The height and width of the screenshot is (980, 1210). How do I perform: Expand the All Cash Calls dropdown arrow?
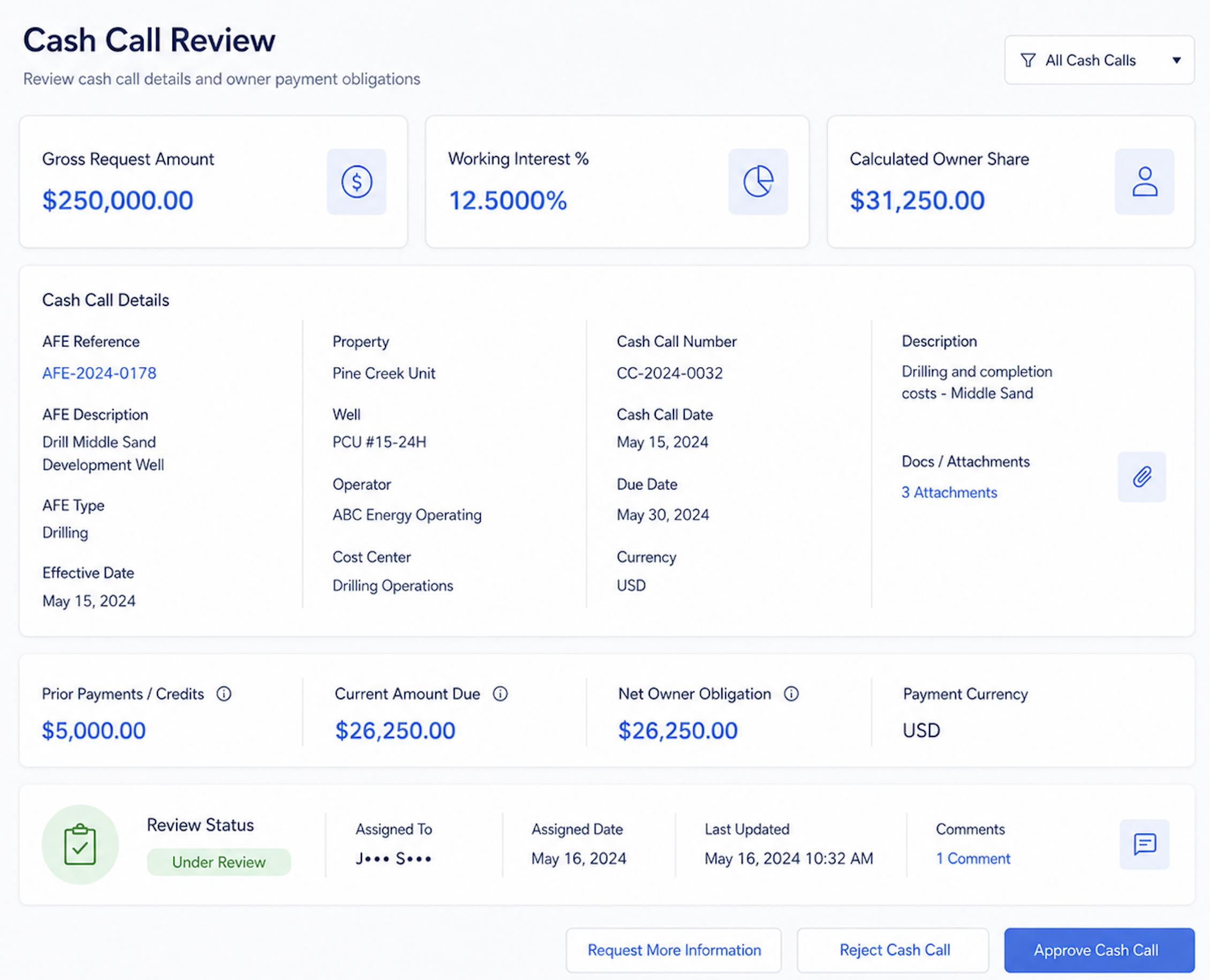1177,61
